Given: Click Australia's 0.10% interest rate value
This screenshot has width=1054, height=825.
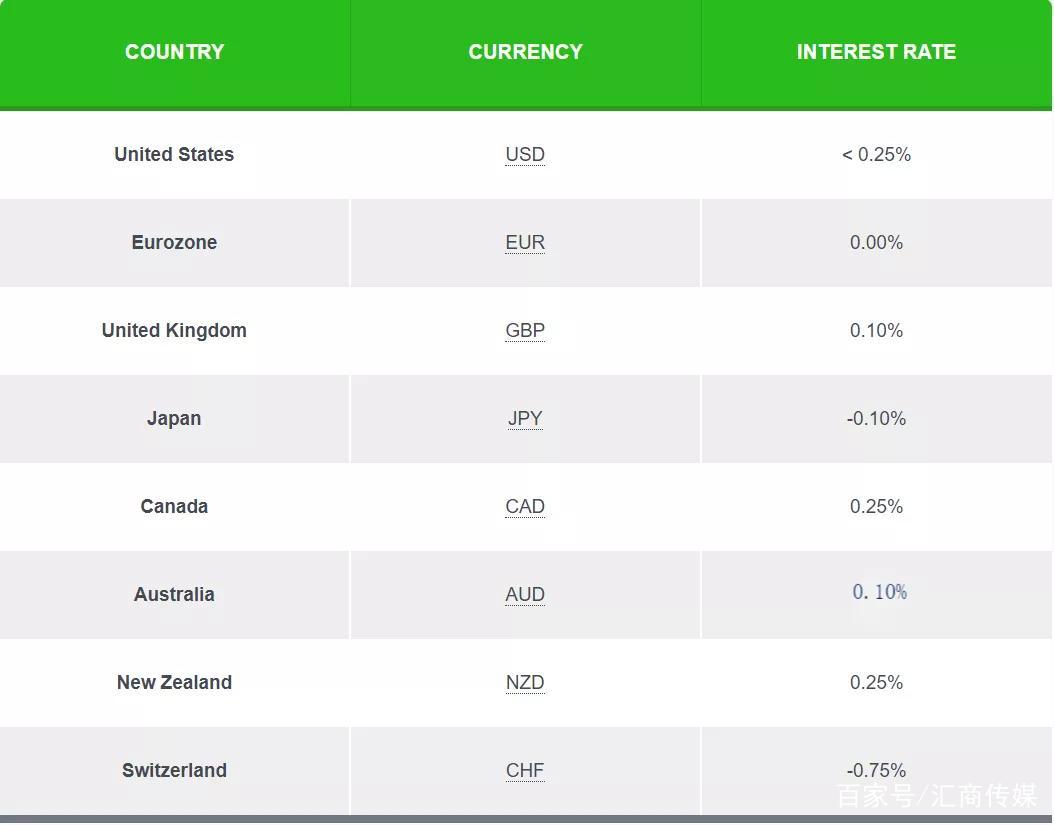Looking at the screenshot, I should [879, 592].
